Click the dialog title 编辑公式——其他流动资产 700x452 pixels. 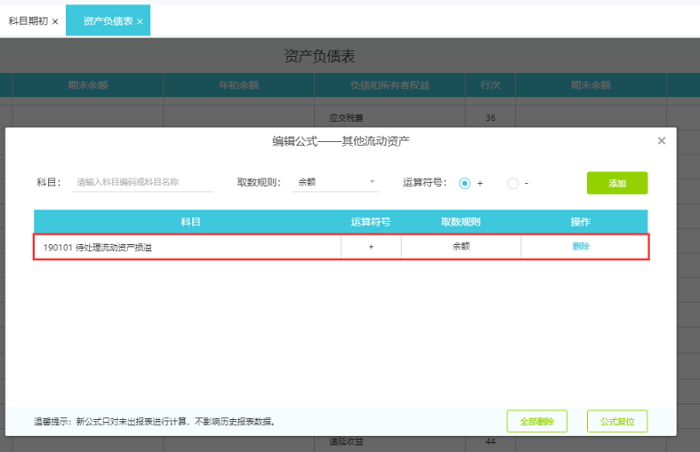click(341, 142)
